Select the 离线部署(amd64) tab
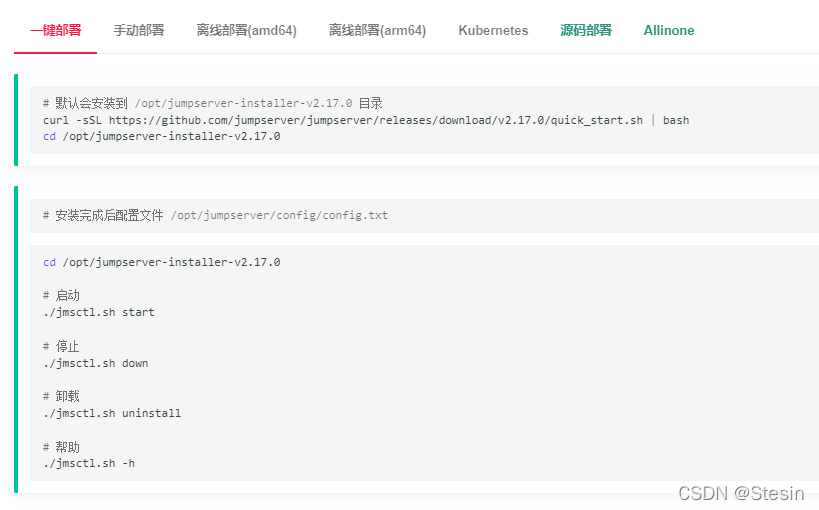 pos(246,30)
